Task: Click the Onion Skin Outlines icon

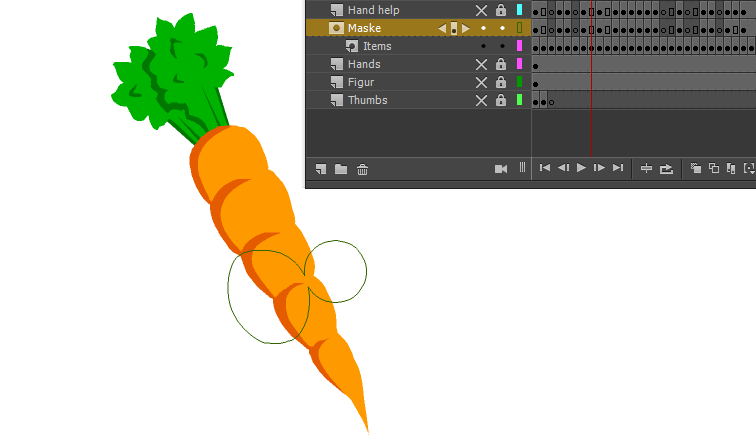Action: (714, 169)
